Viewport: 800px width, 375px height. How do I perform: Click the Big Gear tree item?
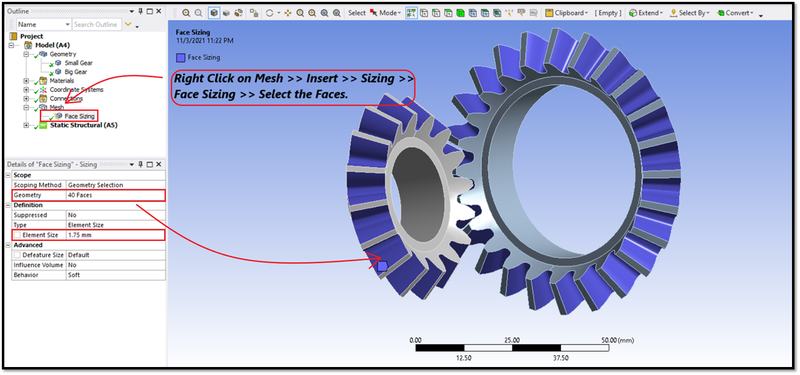click(x=76, y=72)
